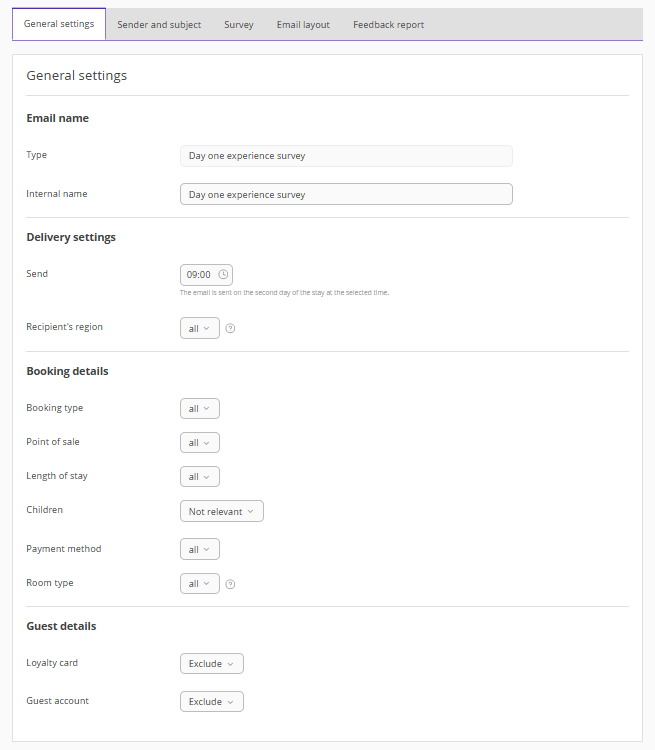Image resolution: width=655 pixels, height=750 pixels.
Task: Select the Feedback report tab
Action: click(x=388, y=25)
